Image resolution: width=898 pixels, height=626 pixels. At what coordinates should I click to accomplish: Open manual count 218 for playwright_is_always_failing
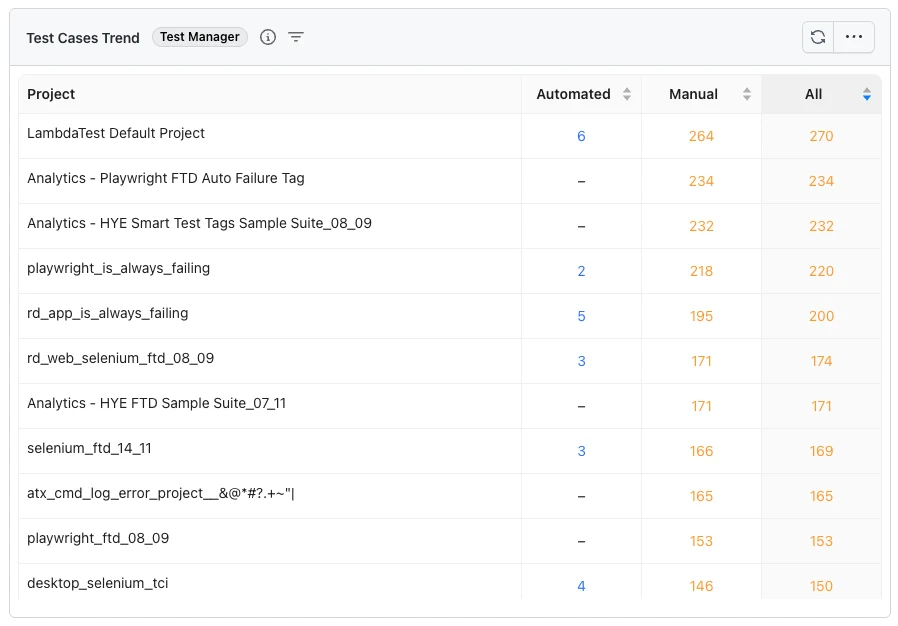click(x=701, y=271)
